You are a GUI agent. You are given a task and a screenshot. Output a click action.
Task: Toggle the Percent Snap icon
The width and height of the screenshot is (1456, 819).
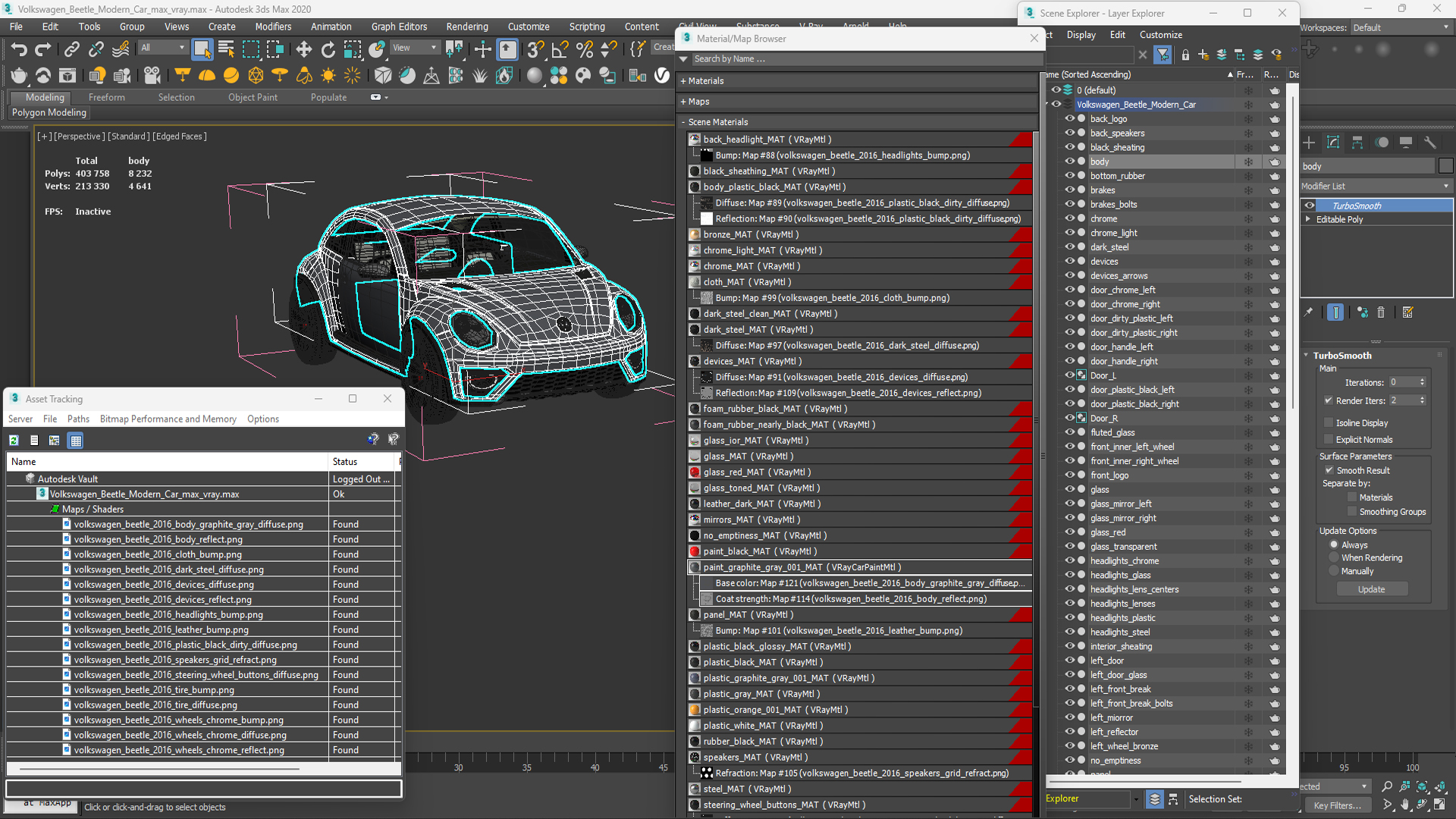coord(585,49)
